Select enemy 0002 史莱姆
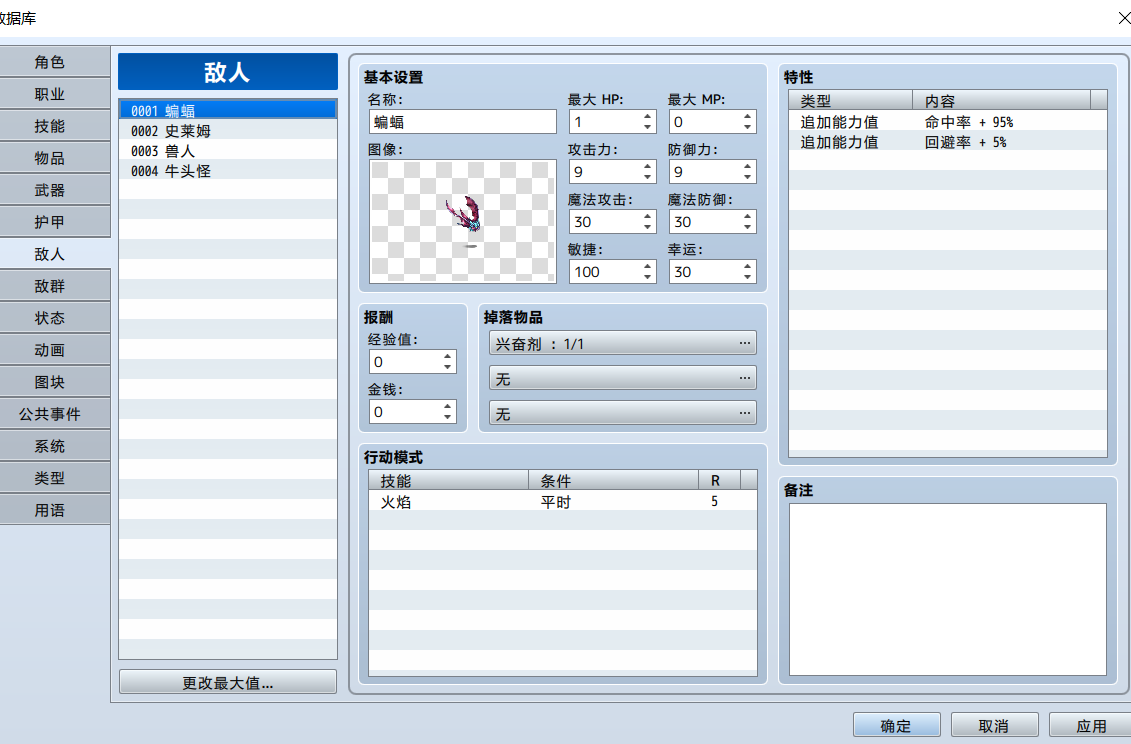 tap(228, 131)
